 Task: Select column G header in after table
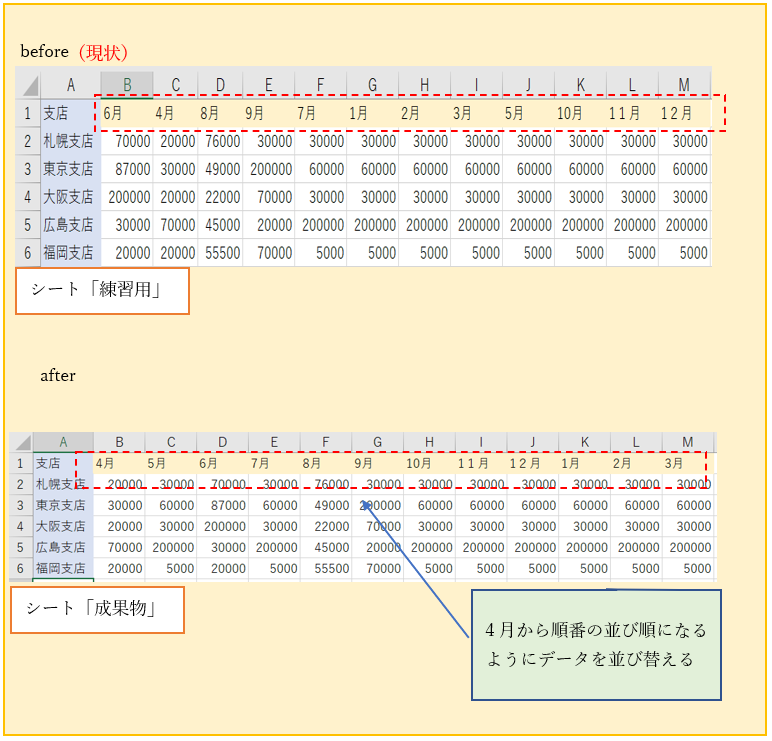point(377,442)
